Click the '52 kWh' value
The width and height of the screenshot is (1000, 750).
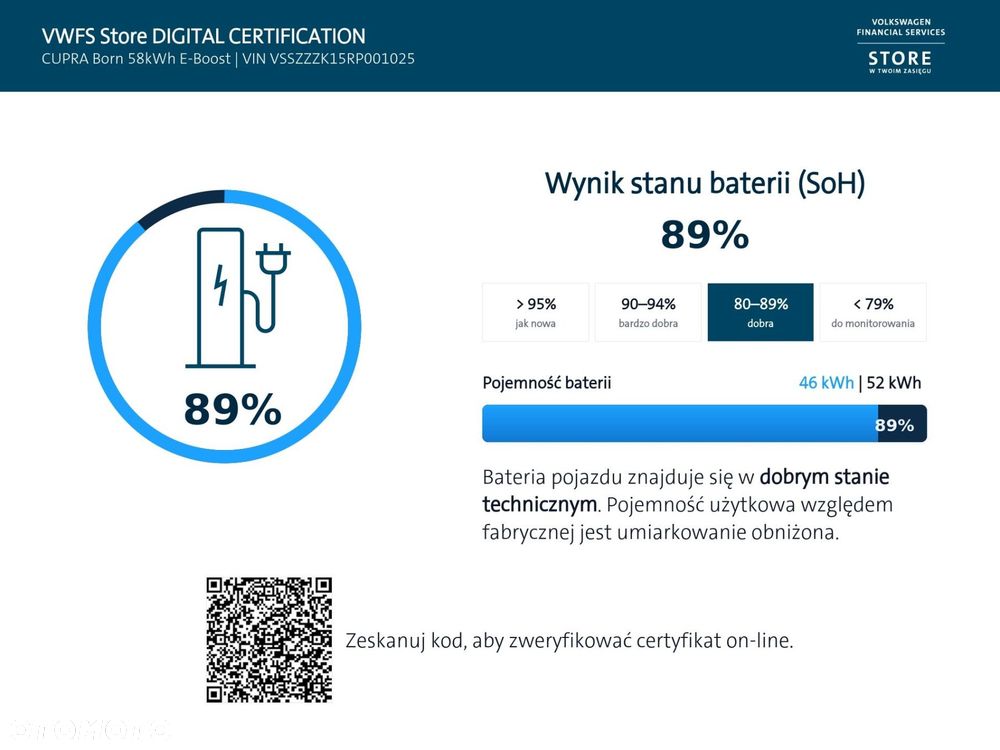pyautogui.click(x=893, y=383)
